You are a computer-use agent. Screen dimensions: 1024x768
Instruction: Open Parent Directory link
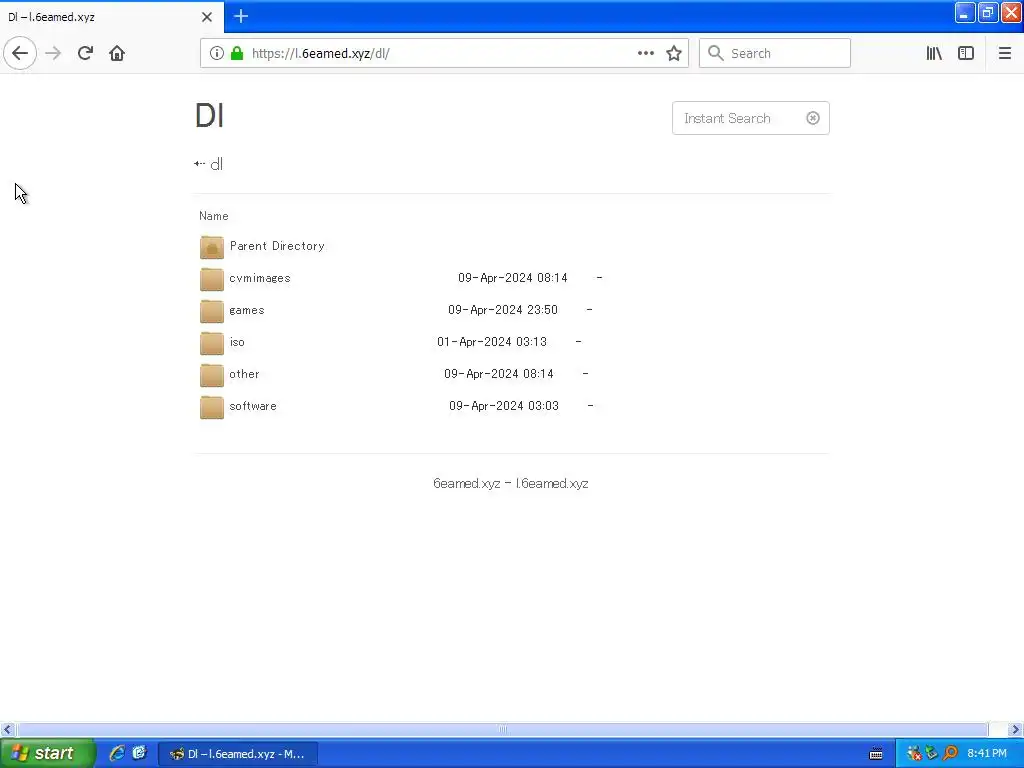(277, 246)
